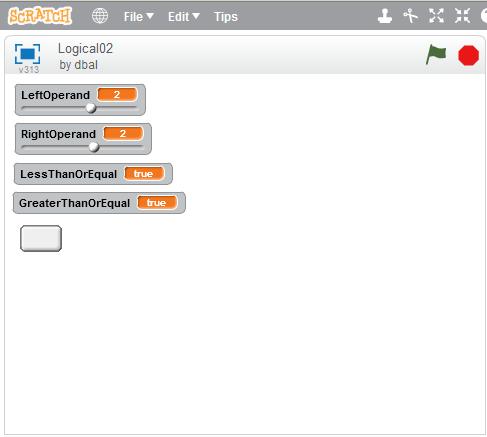Start the project with the green flag
Screen dimensions: 487x437
[x=436, y=55]
